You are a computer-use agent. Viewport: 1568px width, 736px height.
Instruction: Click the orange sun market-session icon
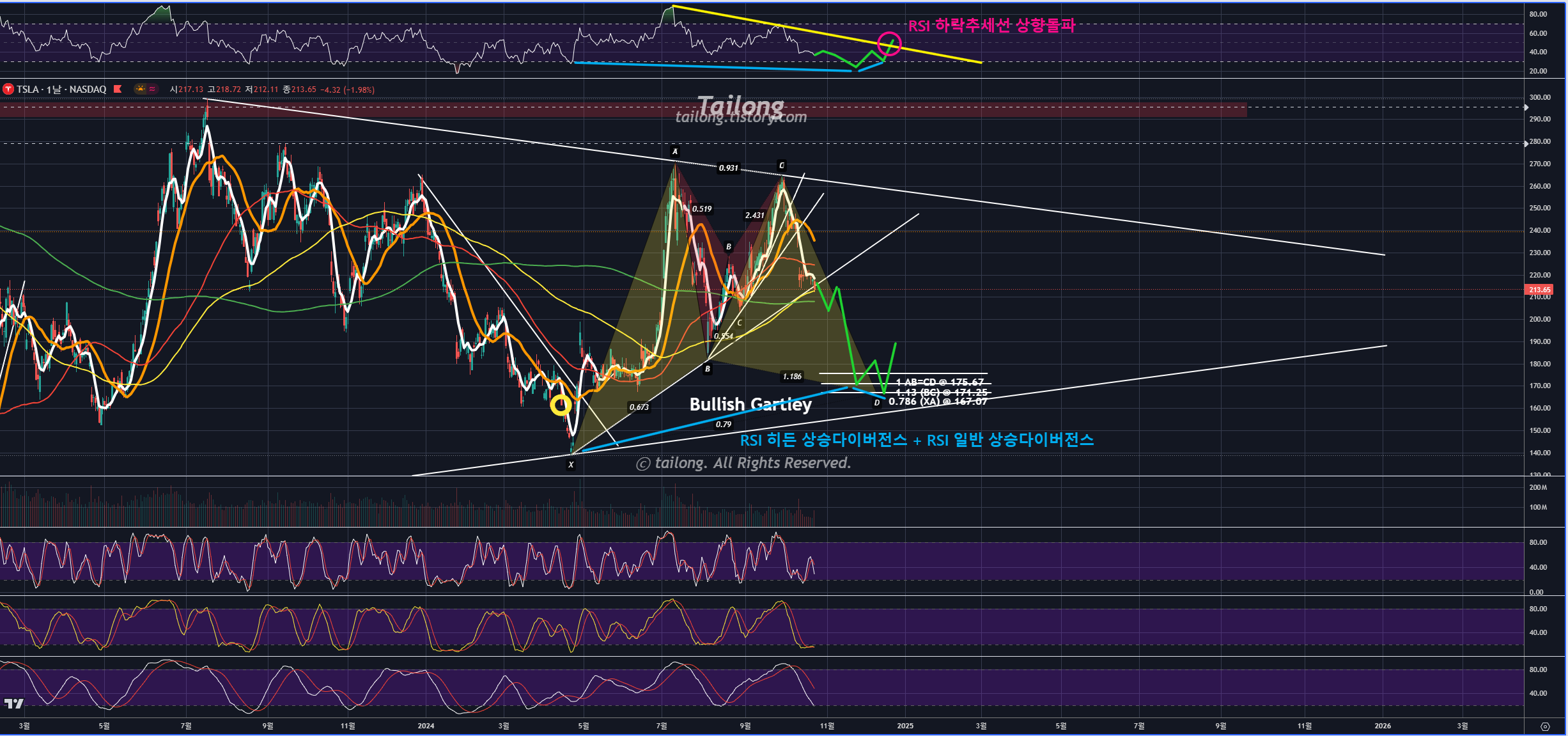pyautogui.click(x=141, y=89)
